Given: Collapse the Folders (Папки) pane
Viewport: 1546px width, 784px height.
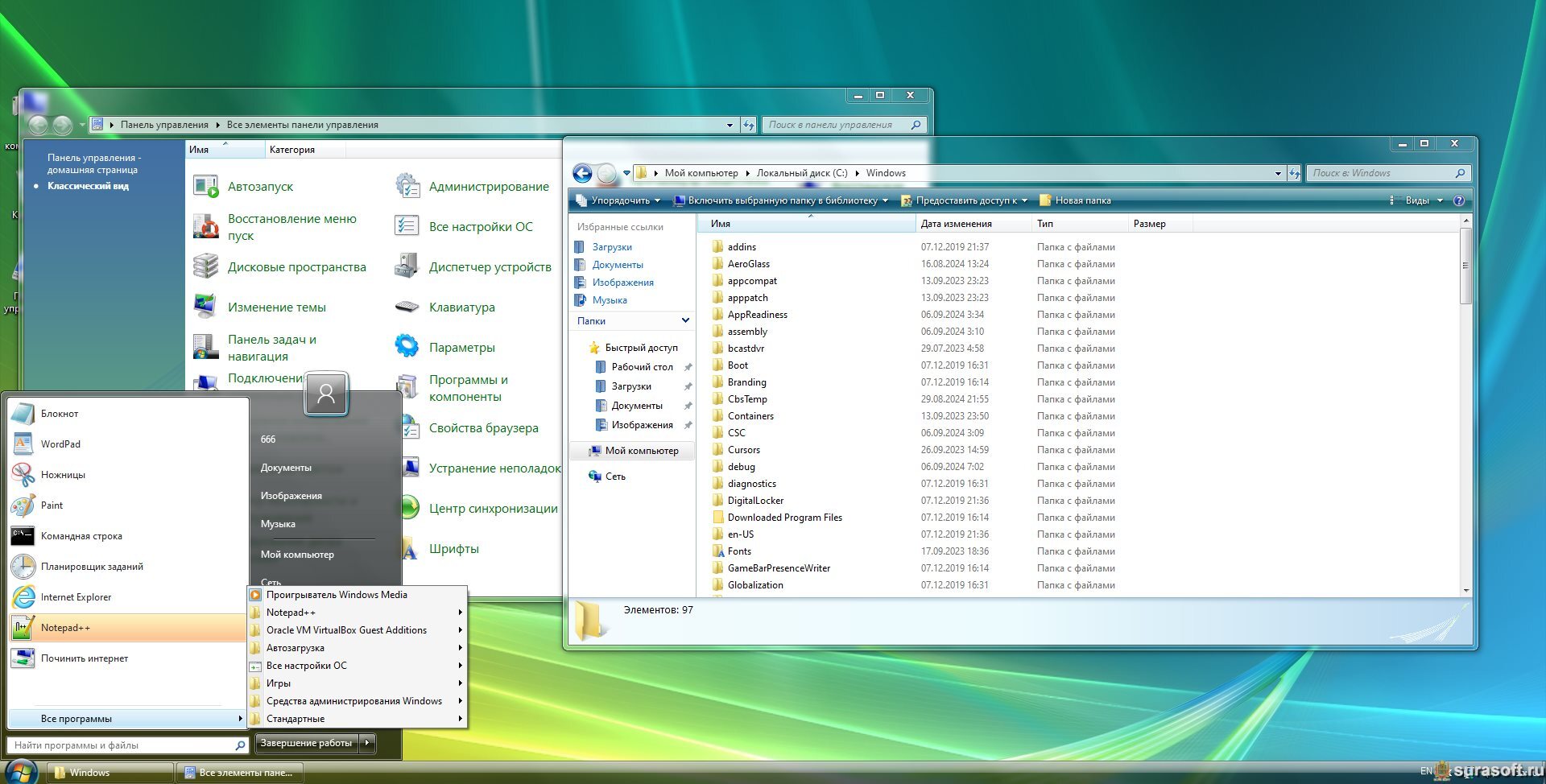Looking at the screenshot, I should click(685, 320).
